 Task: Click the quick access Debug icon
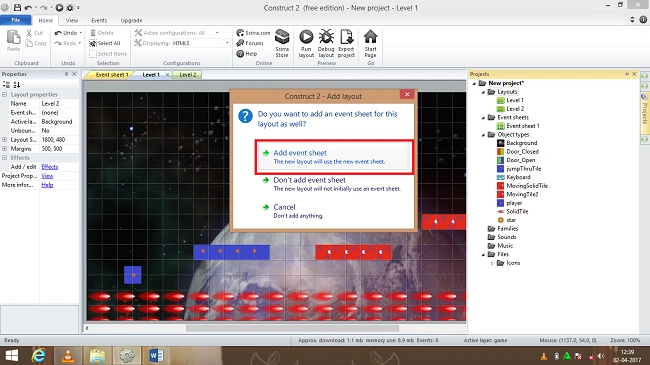pos(70,7)
